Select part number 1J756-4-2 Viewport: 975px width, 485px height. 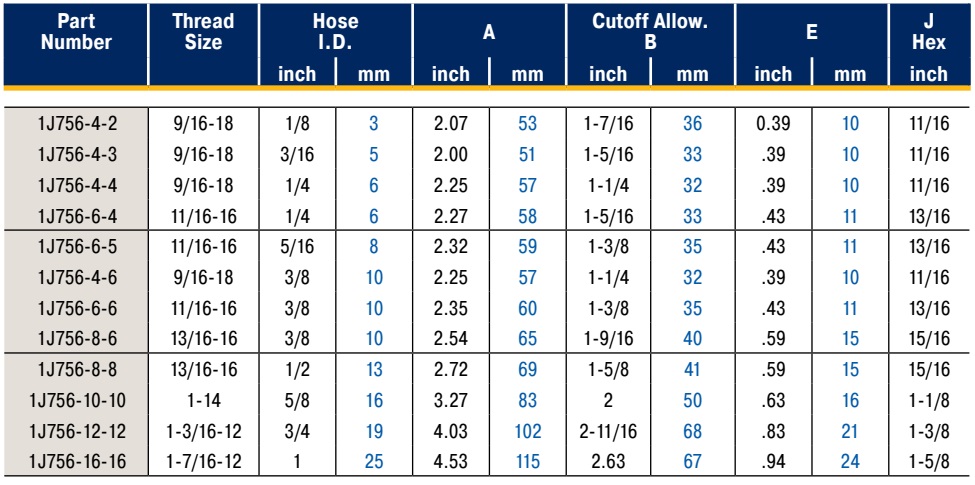77,124
